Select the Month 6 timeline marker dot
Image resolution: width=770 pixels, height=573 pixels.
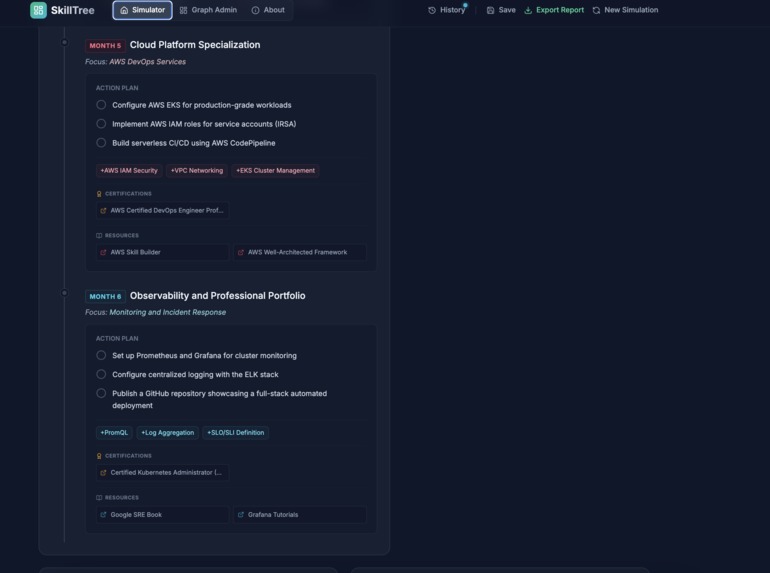pos(64,293)
